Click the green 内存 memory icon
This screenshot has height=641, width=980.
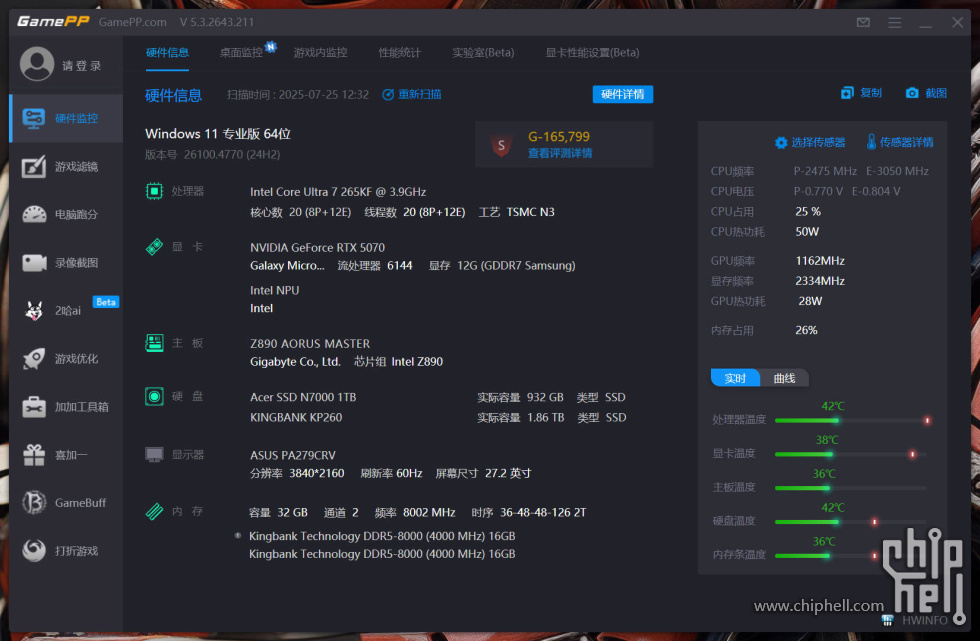tap(154, 511)
